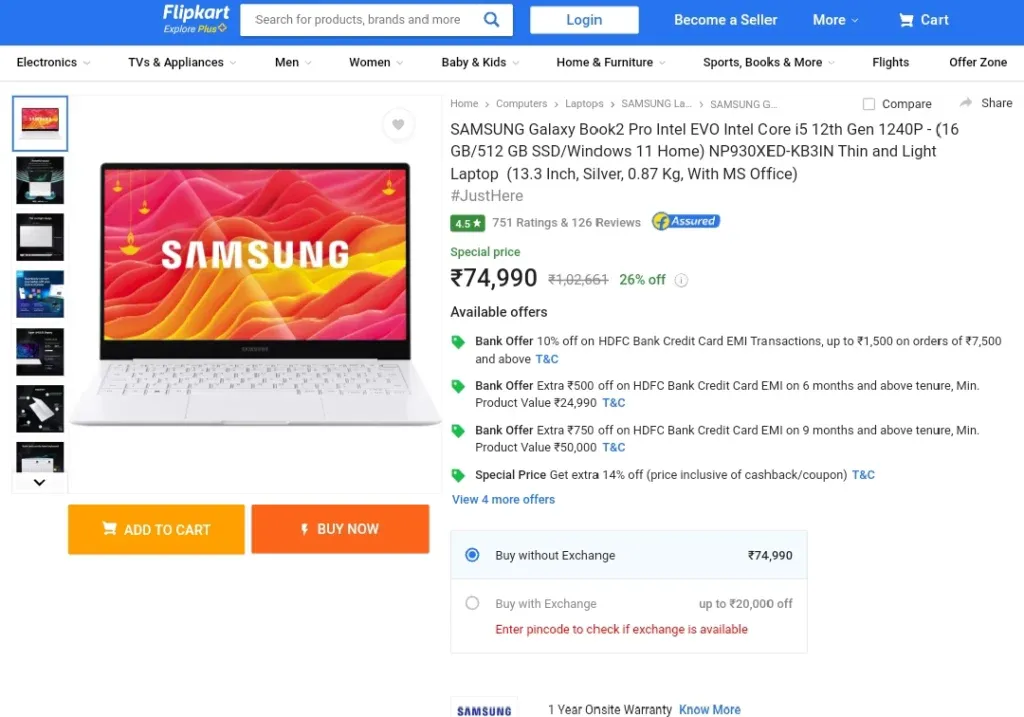Image resolution: width=1024 pixels, height=717 pixels.
Task: Tick the Compare checkbox
Action: click(x=868, y=104)
